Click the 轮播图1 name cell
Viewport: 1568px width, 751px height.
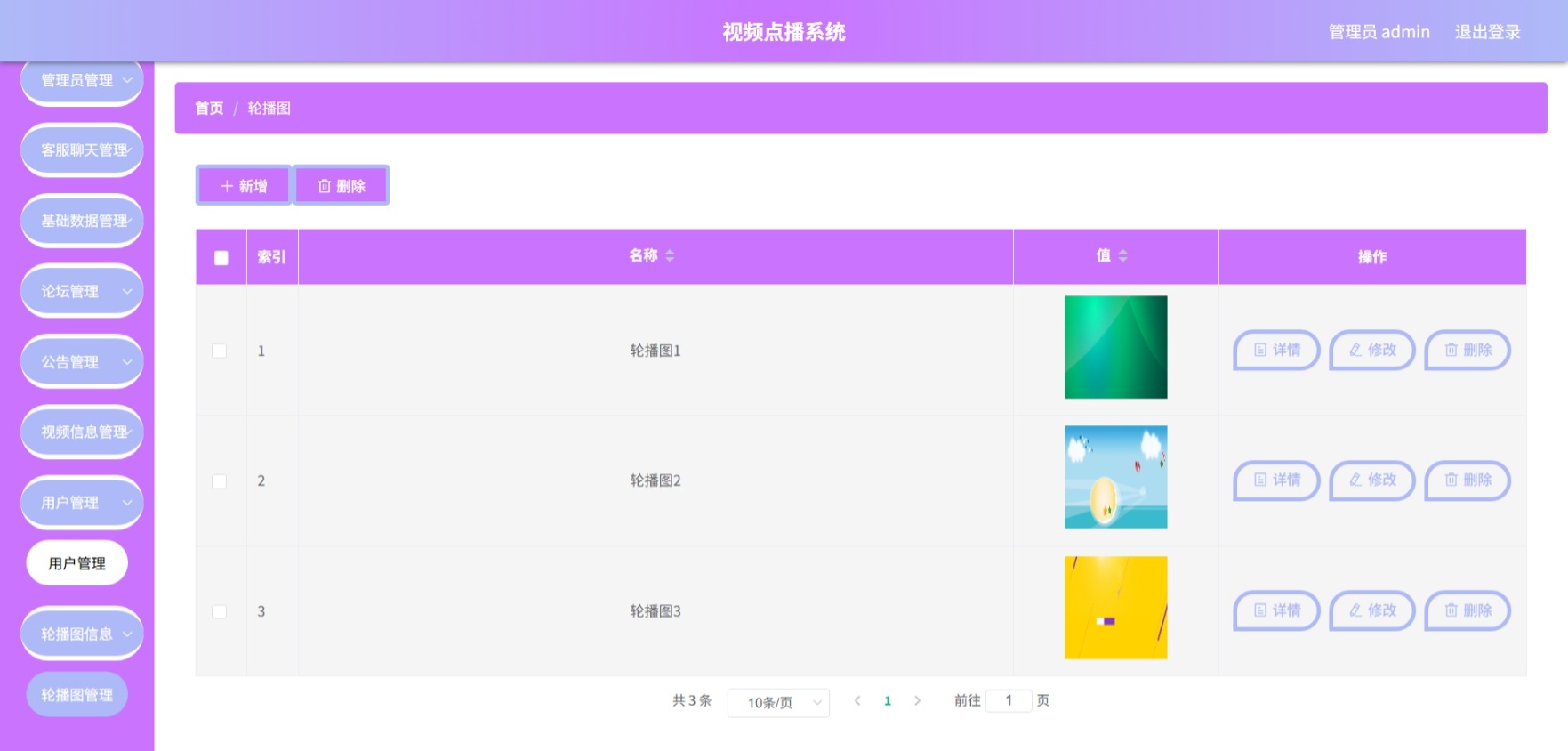click(x=655, y=351)
